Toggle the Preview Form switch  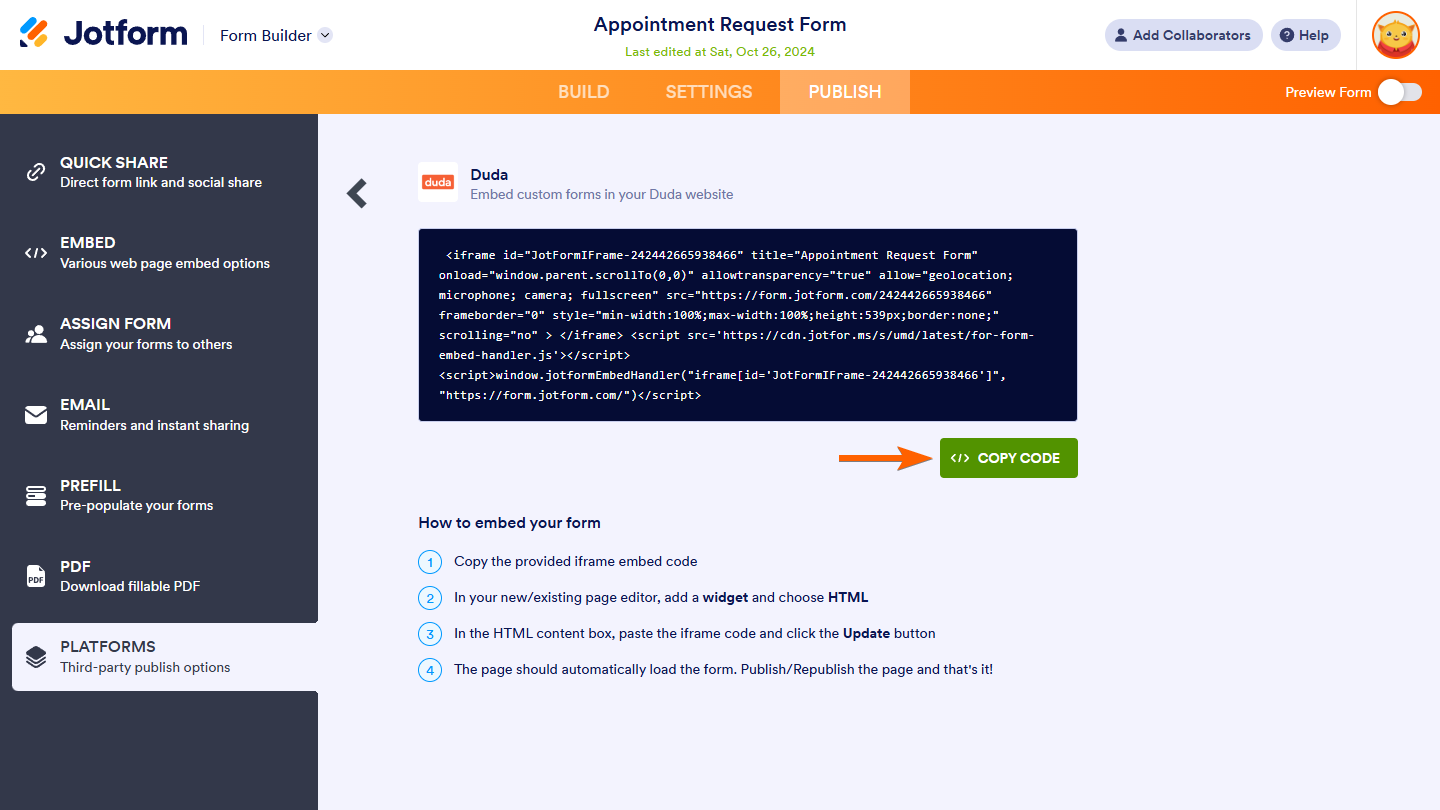click(1399, 92)
